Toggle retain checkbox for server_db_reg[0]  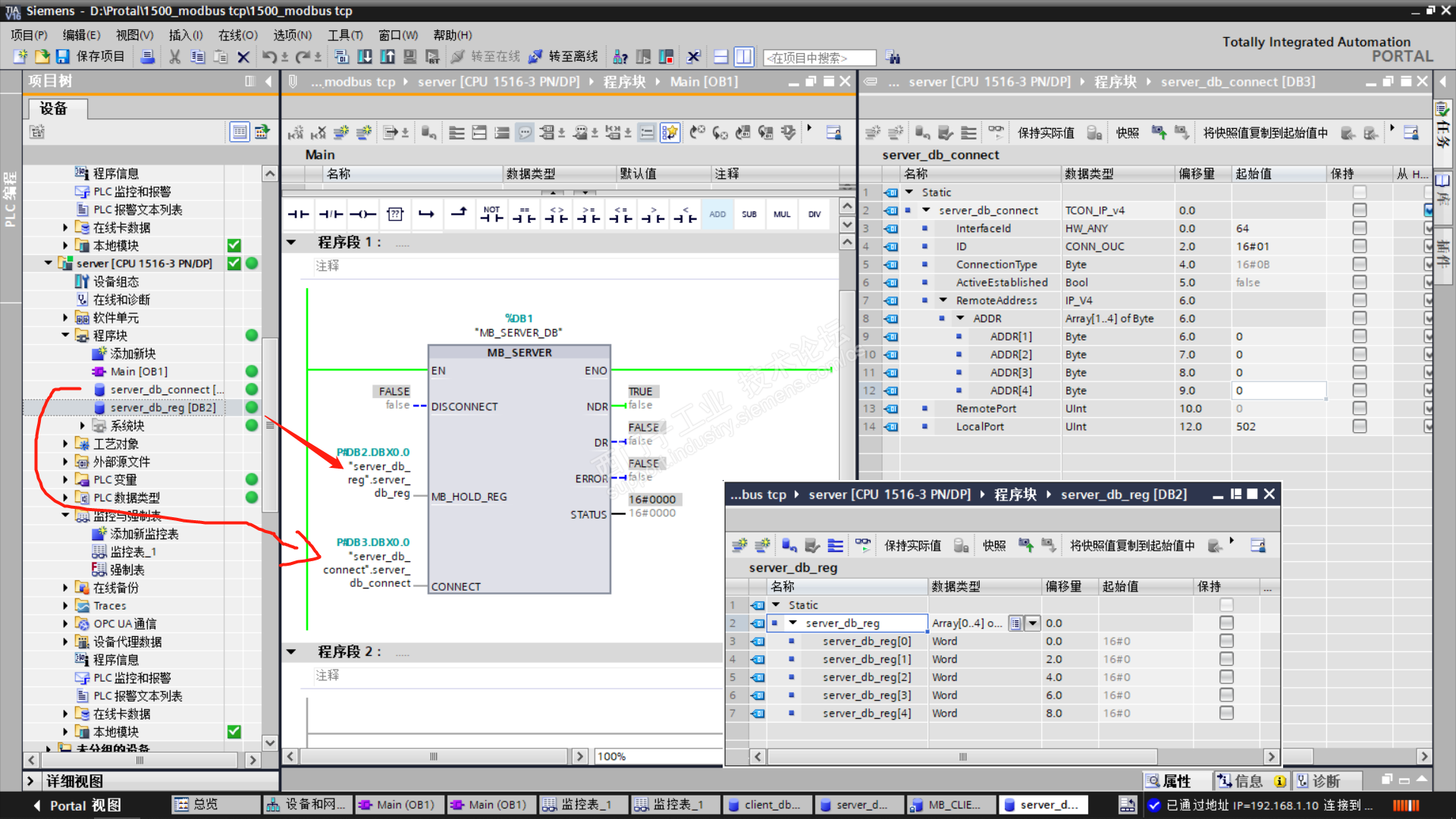point(1225,641)
